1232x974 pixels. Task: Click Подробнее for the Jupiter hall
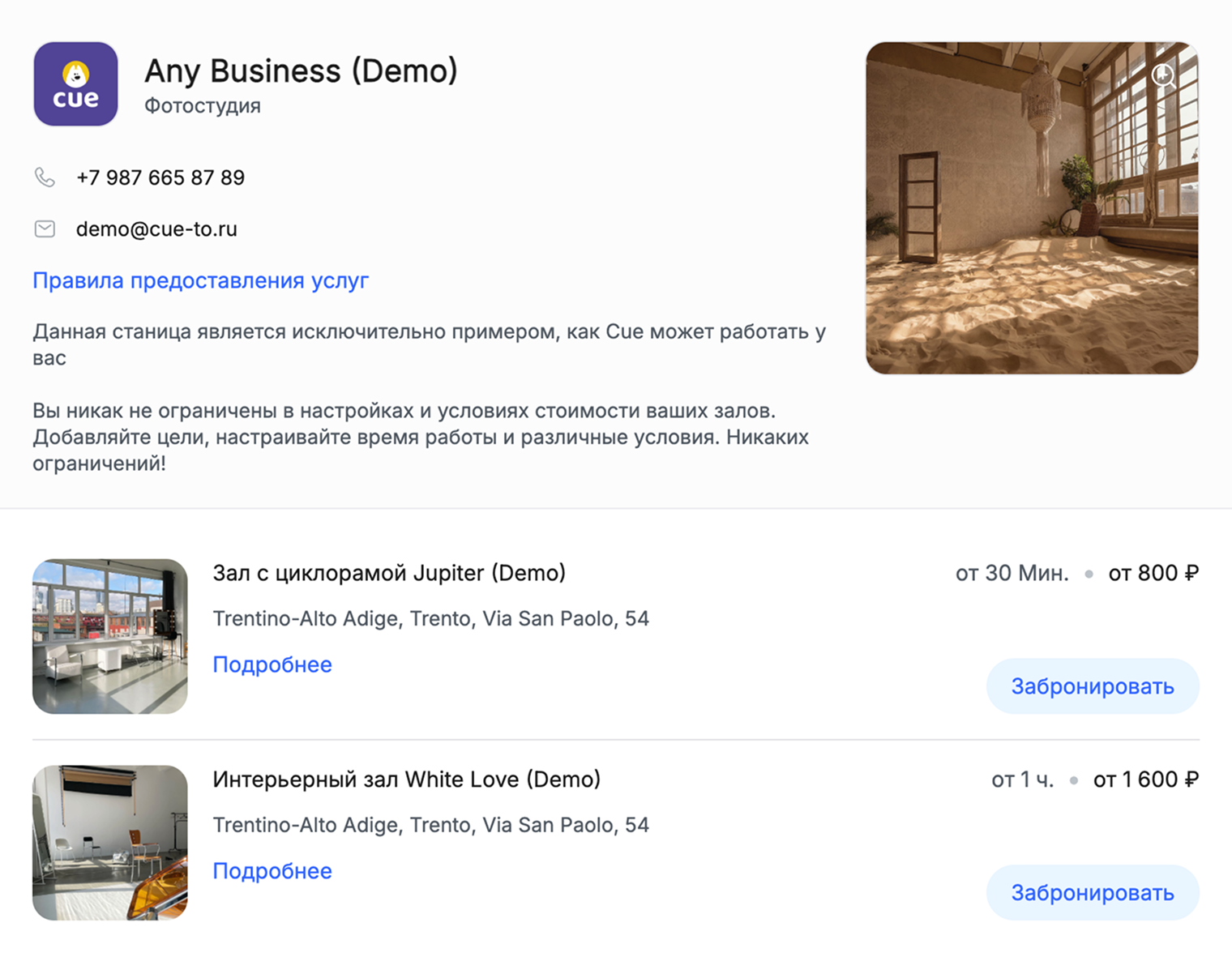point(272,664)
